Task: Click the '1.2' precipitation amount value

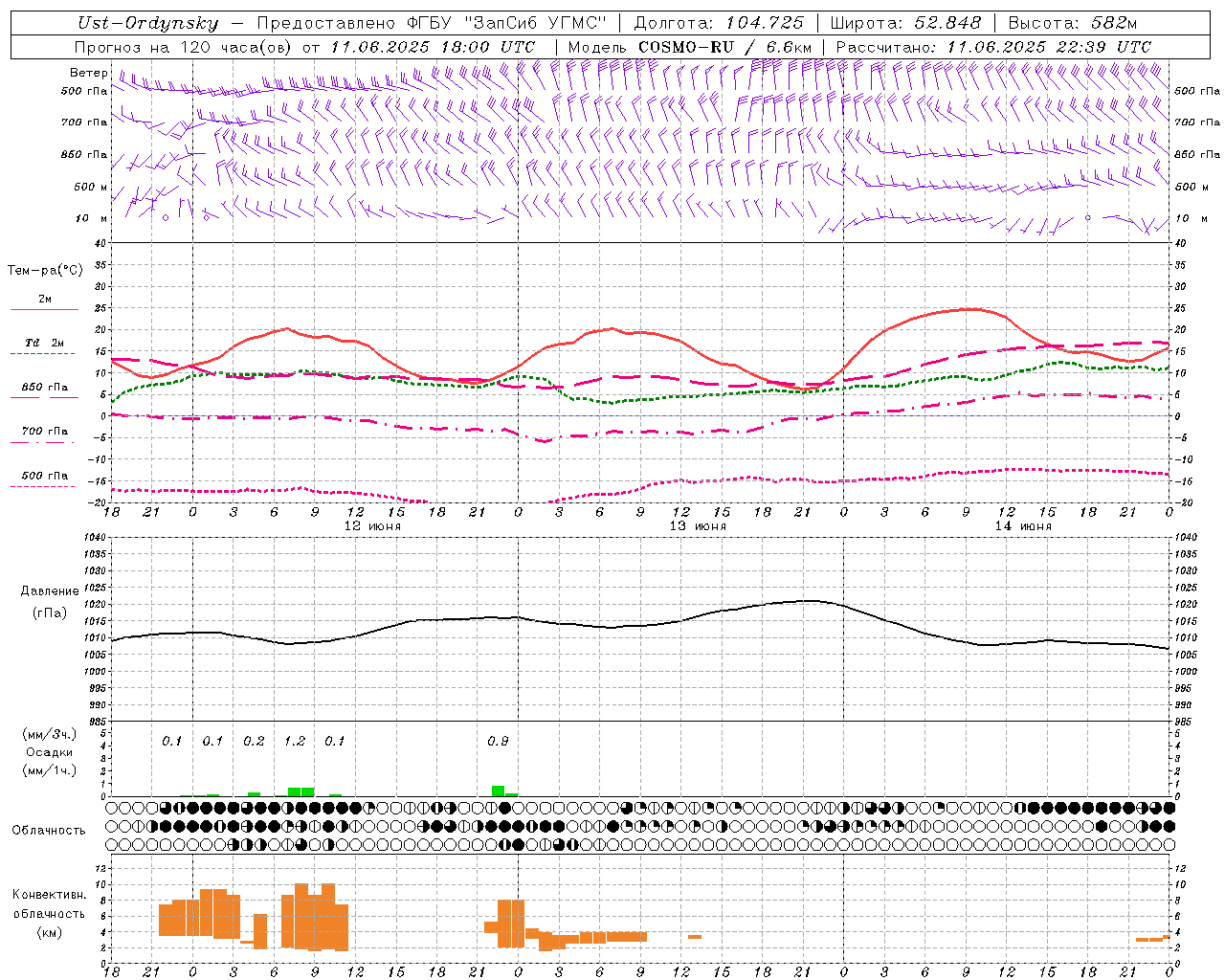Action: [294, 741]
